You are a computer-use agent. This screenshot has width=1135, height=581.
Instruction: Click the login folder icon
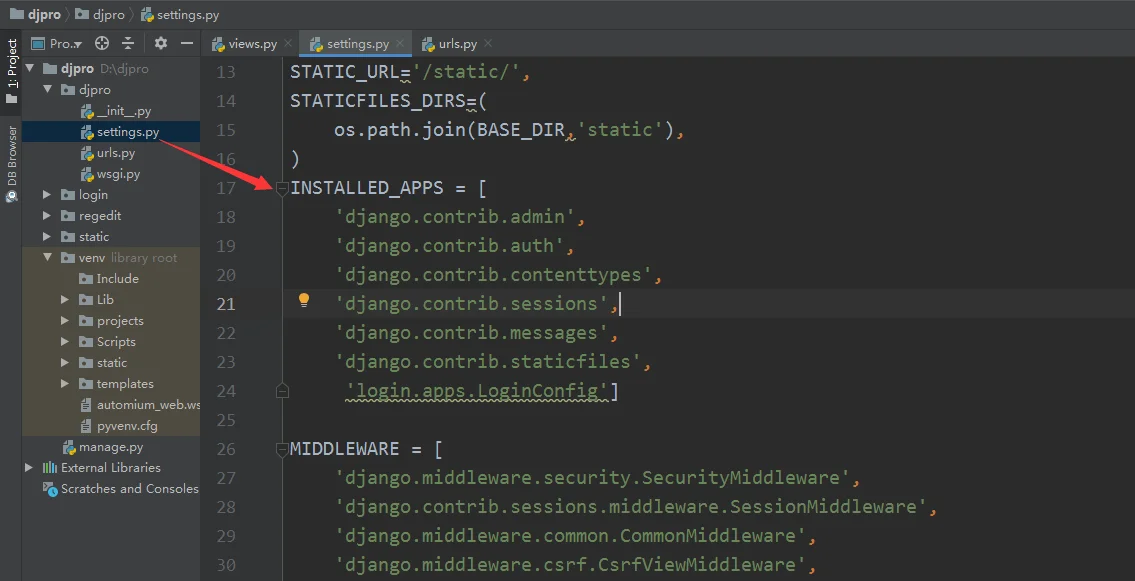coord(68,195)
